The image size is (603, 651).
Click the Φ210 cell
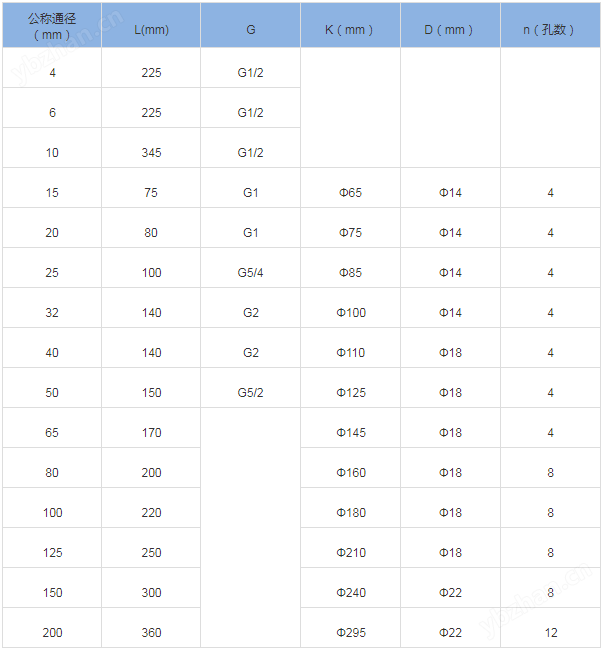[x=350, y=552]
